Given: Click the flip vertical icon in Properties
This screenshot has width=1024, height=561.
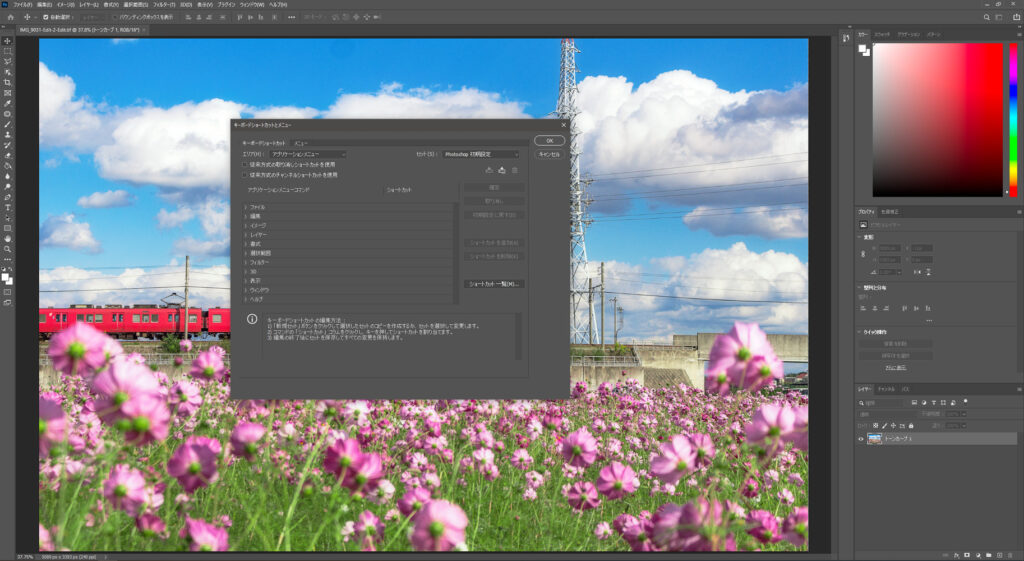Looking at the screenshot, I should (928, 272).
